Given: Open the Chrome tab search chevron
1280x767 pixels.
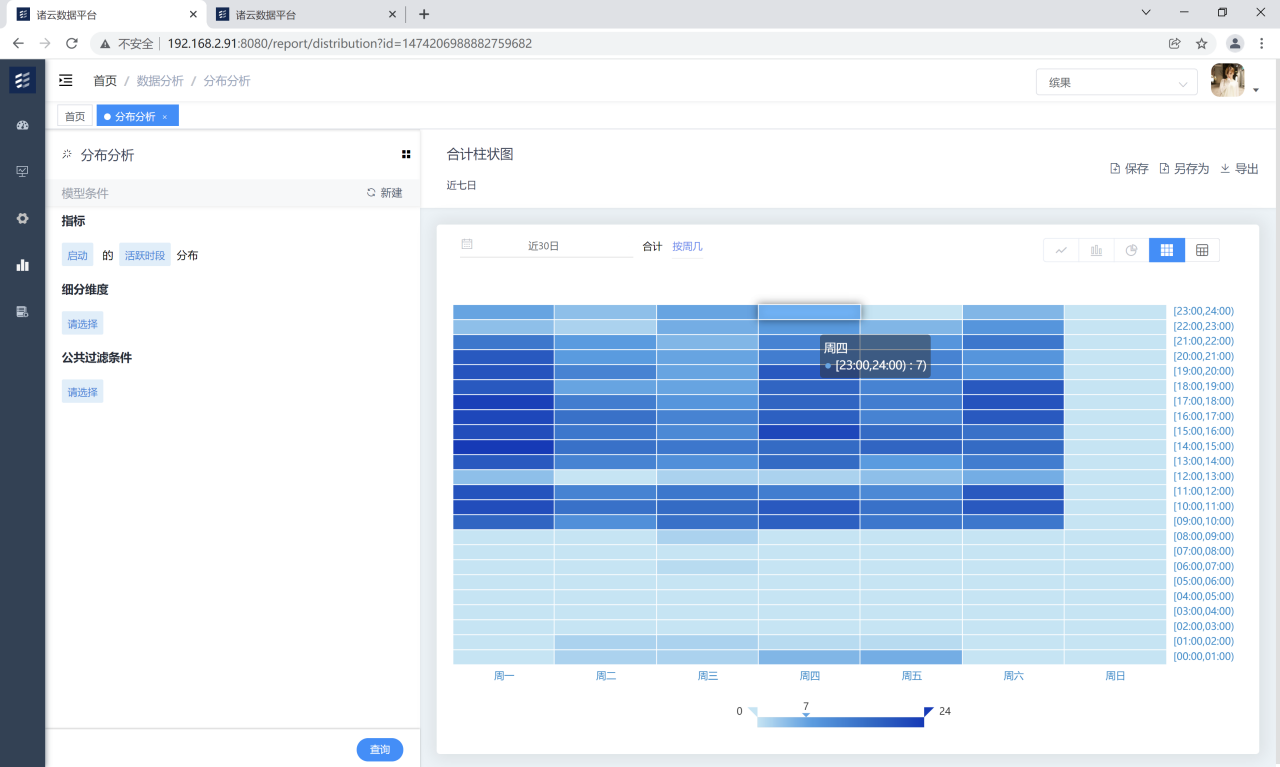Looking at the screenshot, I should pos(1146,13).
